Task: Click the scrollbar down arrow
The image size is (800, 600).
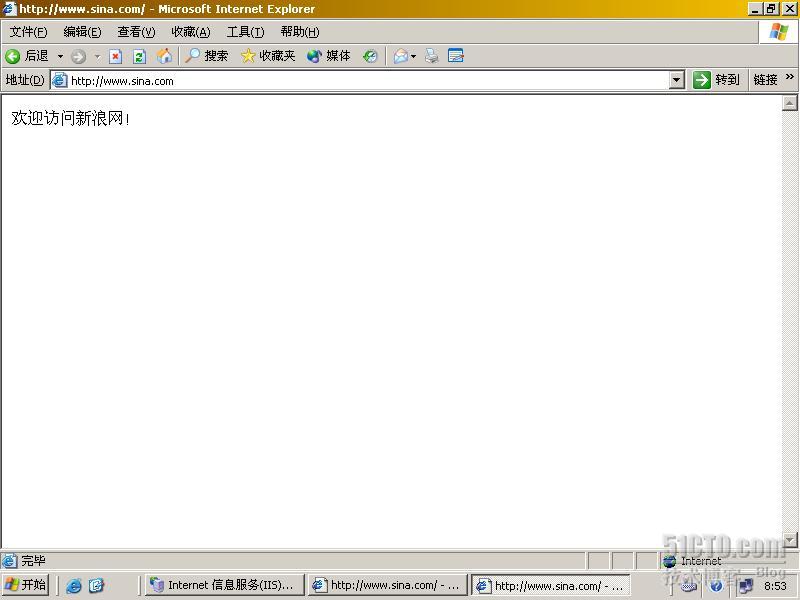Action: 789,540
